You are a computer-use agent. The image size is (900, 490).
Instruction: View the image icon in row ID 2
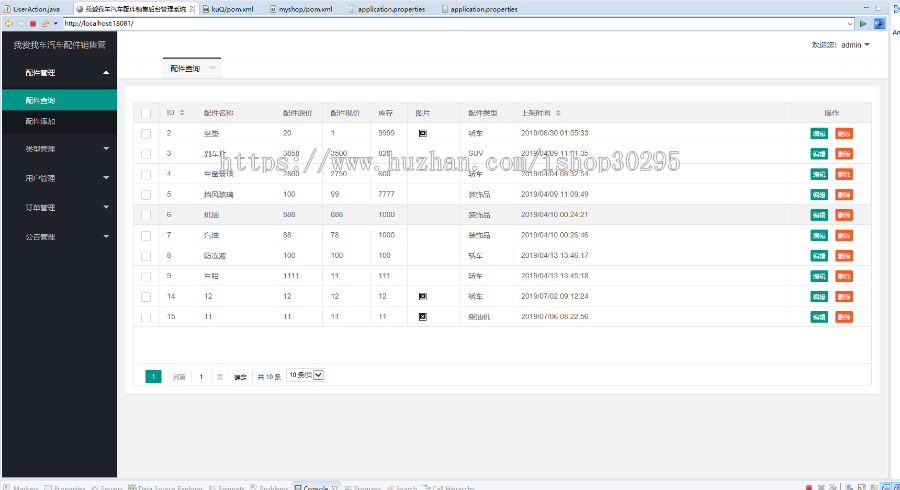[x=423, y=133]
